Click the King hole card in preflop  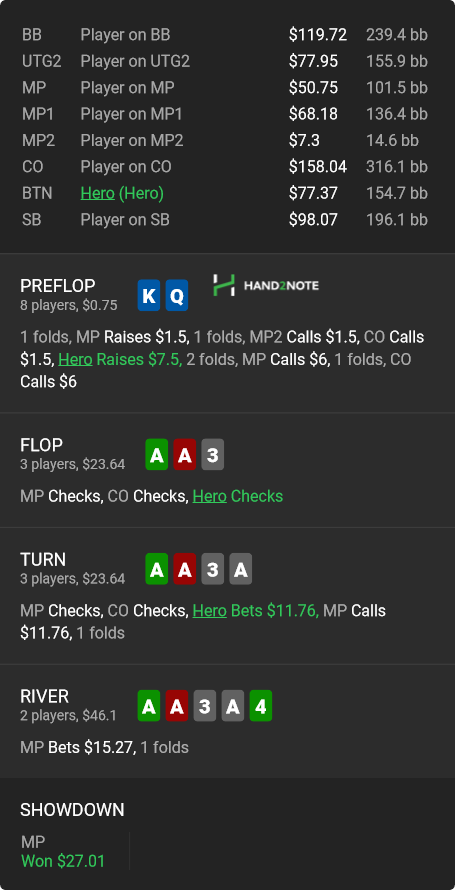(x=149, y=295)
